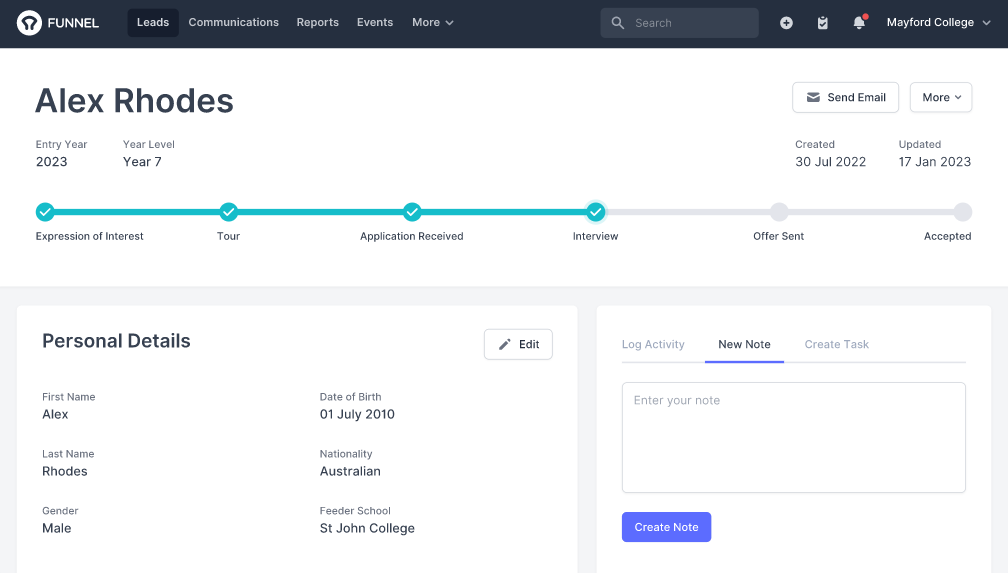Open the notifications bell icon
1008x573 pixels.
click(859, 23)
